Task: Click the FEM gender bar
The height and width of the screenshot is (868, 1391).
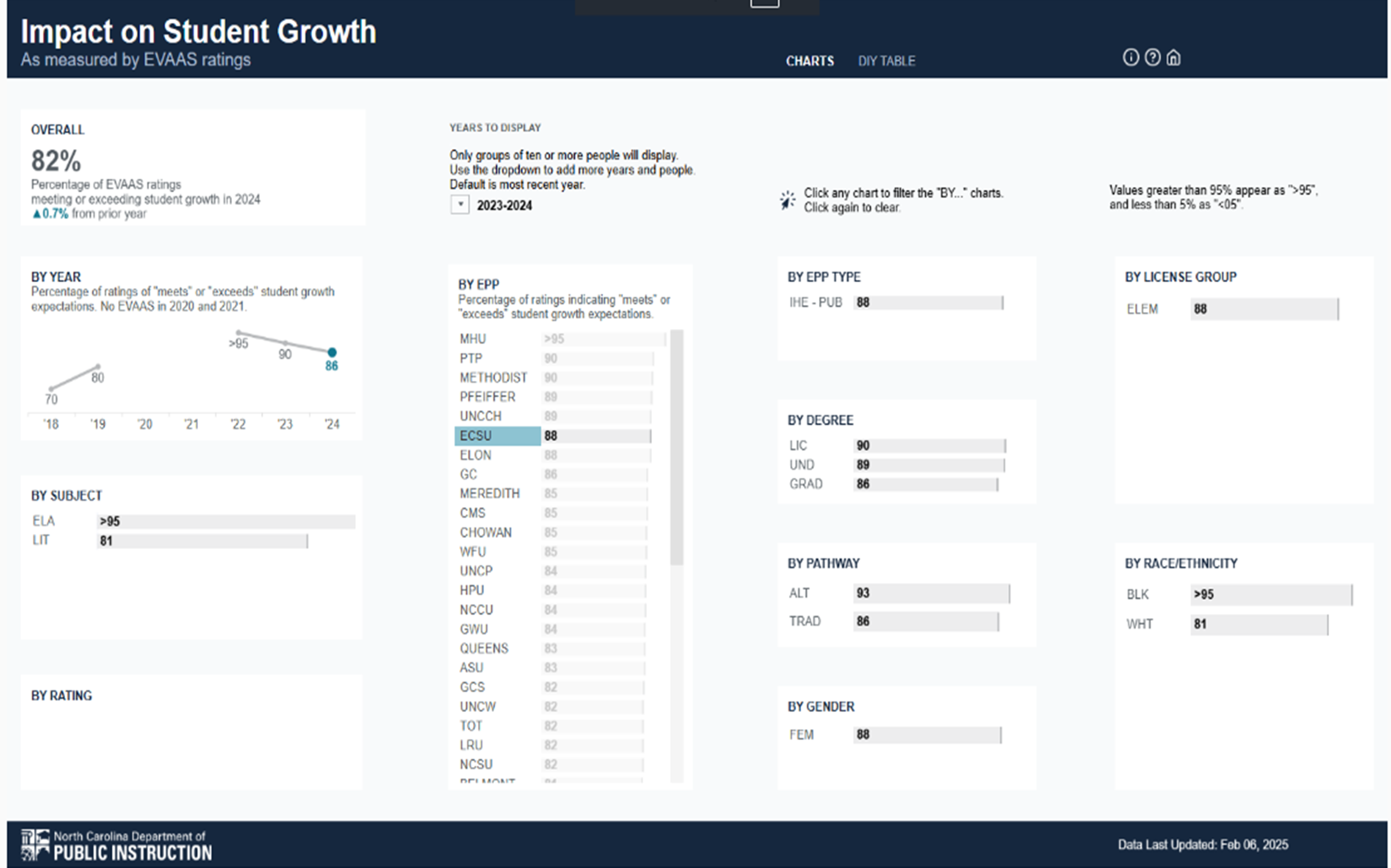Action: click(926, 735)
